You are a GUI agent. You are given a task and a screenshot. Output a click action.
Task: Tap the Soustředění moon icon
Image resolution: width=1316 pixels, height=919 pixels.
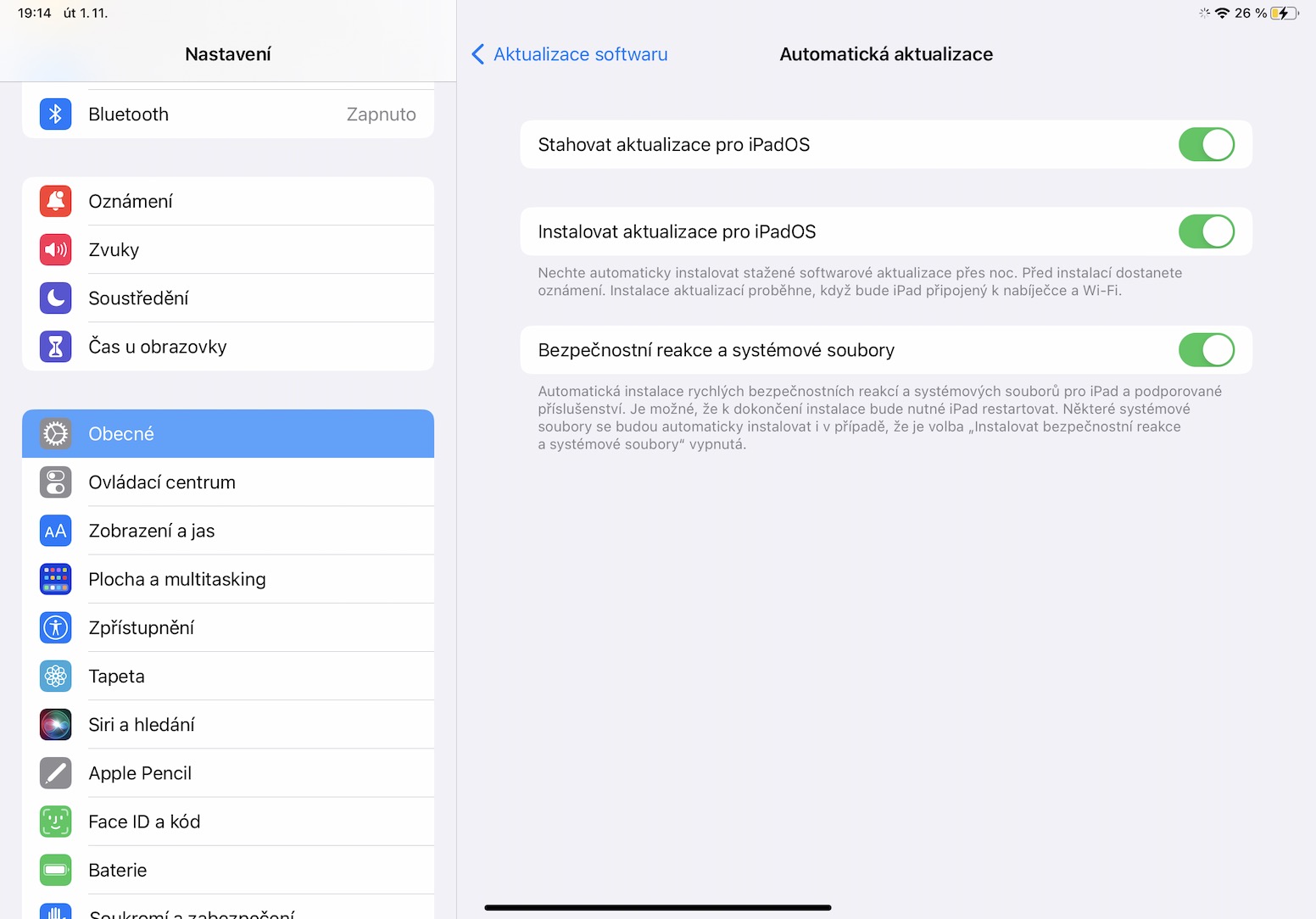[55, 298]
